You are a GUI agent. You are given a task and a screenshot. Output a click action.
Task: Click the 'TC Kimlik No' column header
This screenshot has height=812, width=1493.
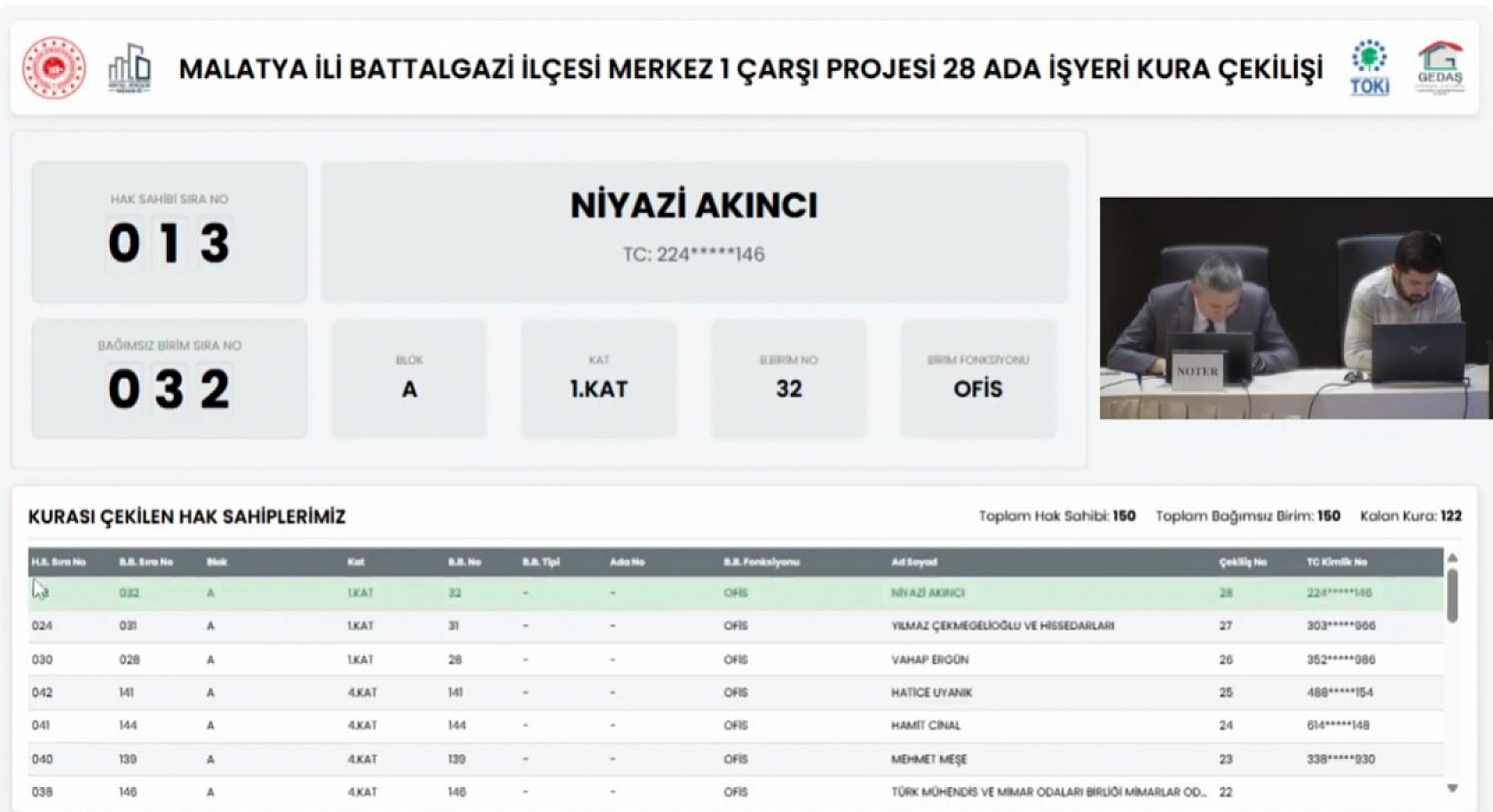(1337, 562)
